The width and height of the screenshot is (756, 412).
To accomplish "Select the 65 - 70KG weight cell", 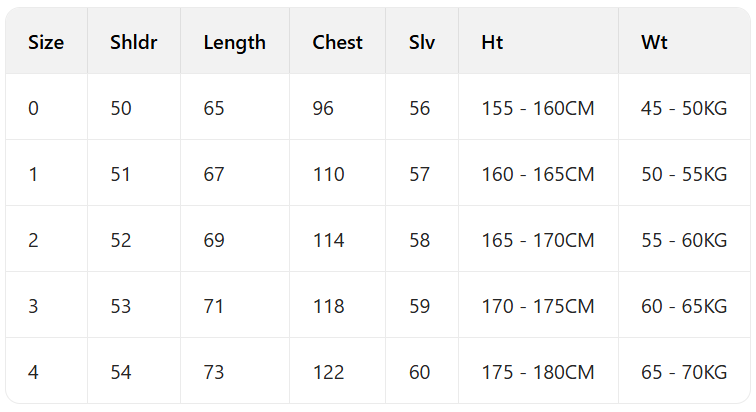I will (684, 372).
